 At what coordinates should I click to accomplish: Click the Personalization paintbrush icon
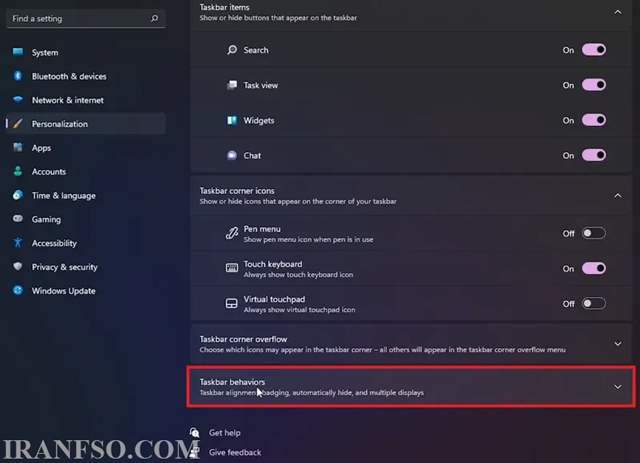[x=18, y=123]
